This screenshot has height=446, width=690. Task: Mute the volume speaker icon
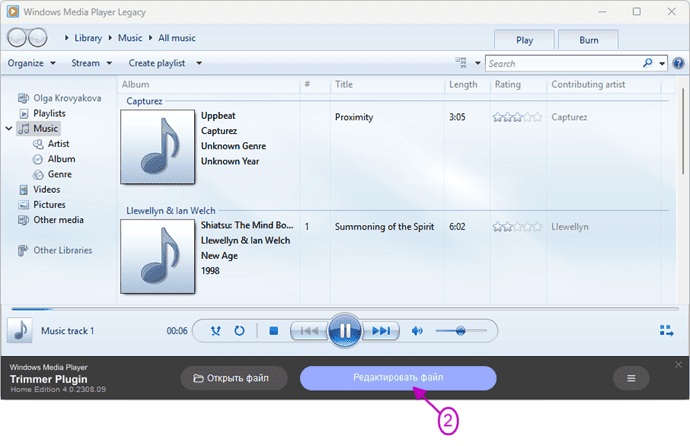pos(417,331)
